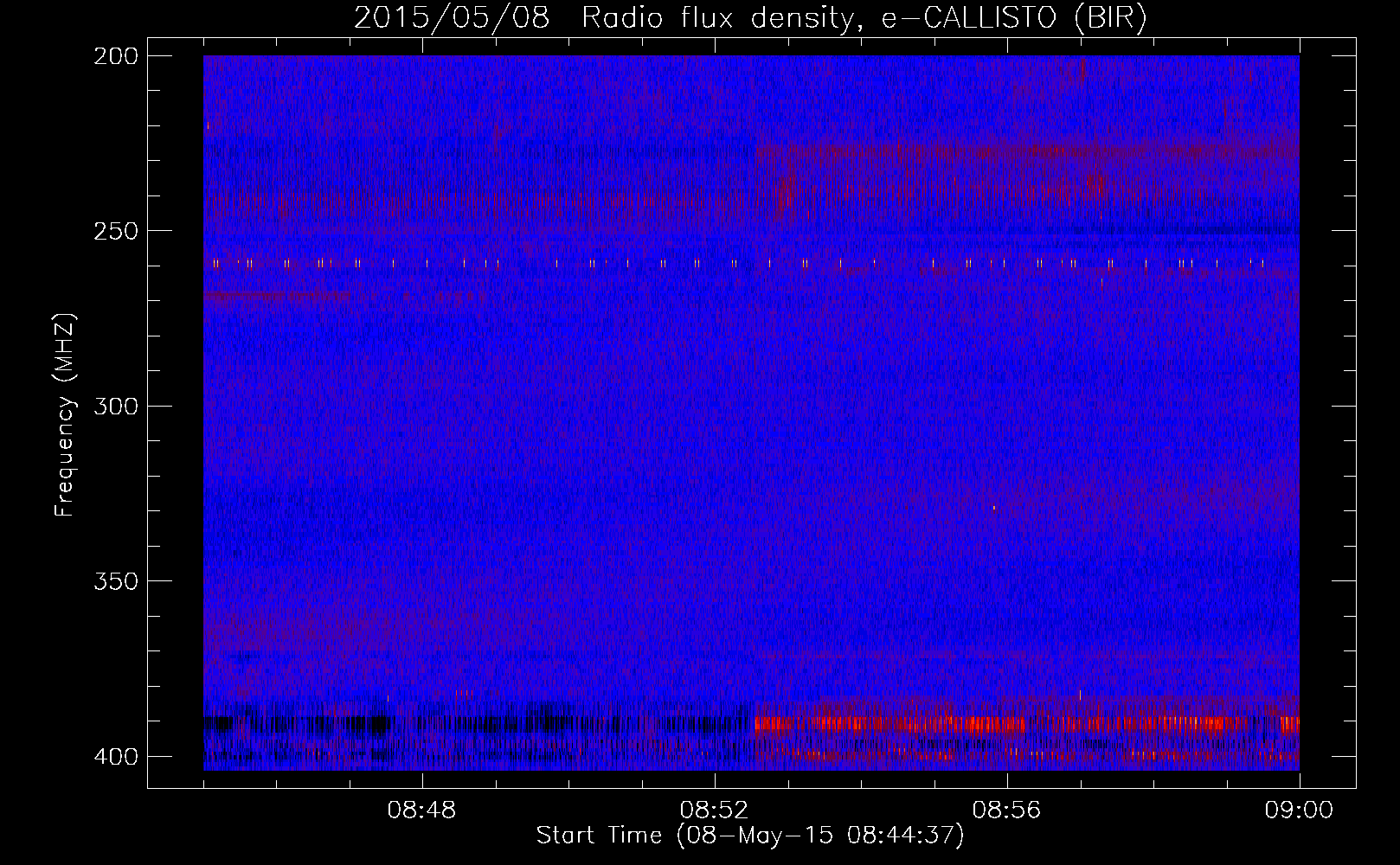Click the 400 frequency tick label

[x=116, y=757]
